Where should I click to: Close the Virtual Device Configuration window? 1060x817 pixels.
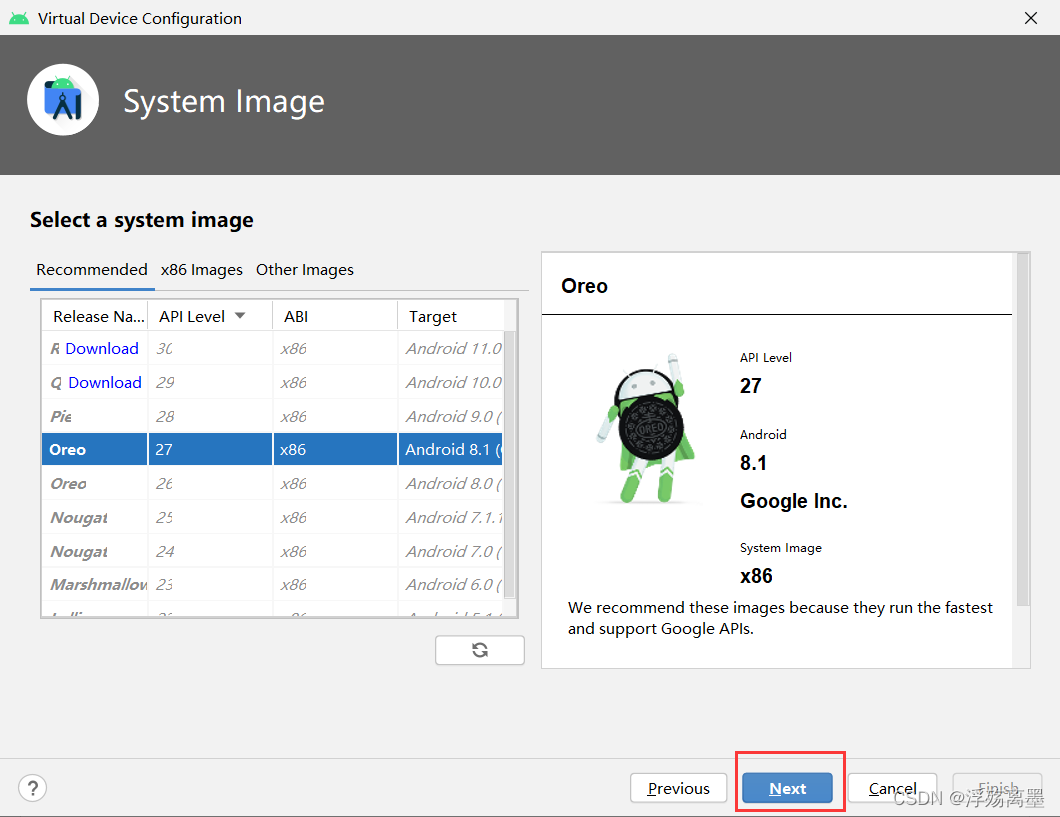[x=1030, y=18]
